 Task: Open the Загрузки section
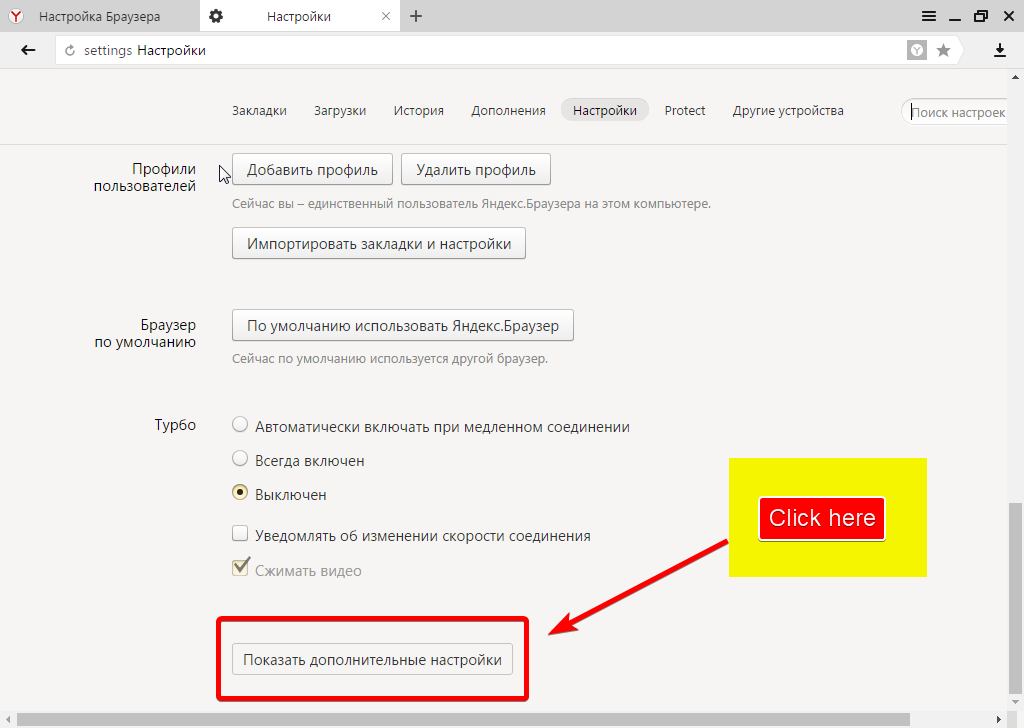coord(340,110)
